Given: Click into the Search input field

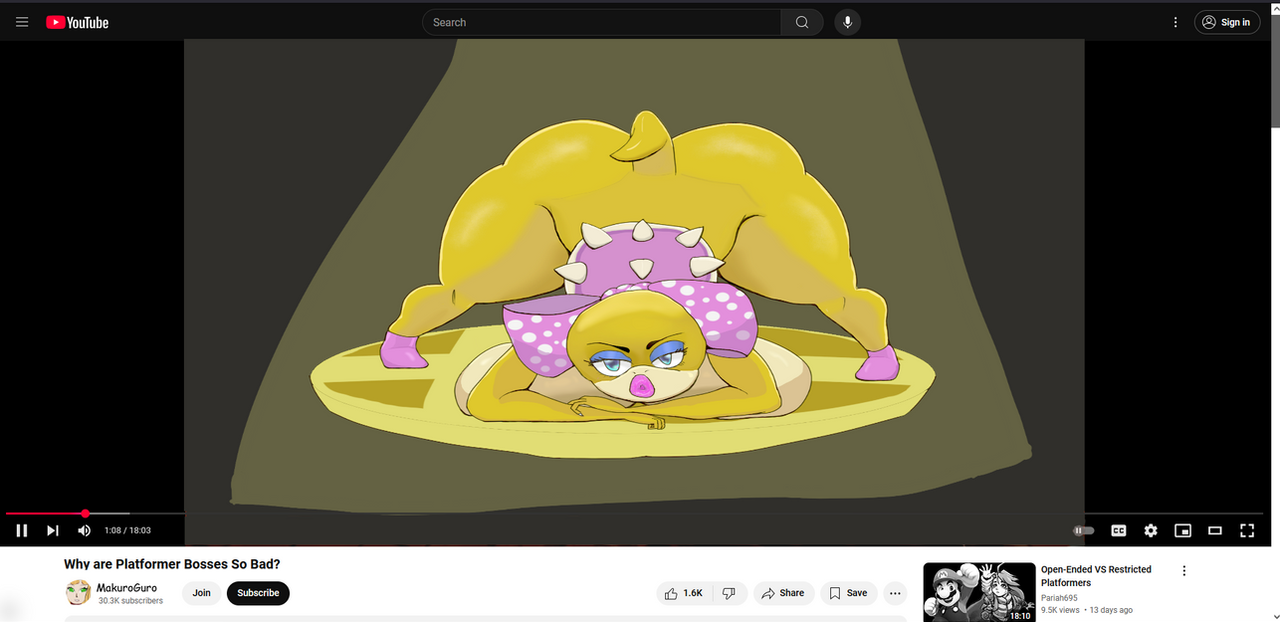Looking at the screenshot, I should [602, 22].
